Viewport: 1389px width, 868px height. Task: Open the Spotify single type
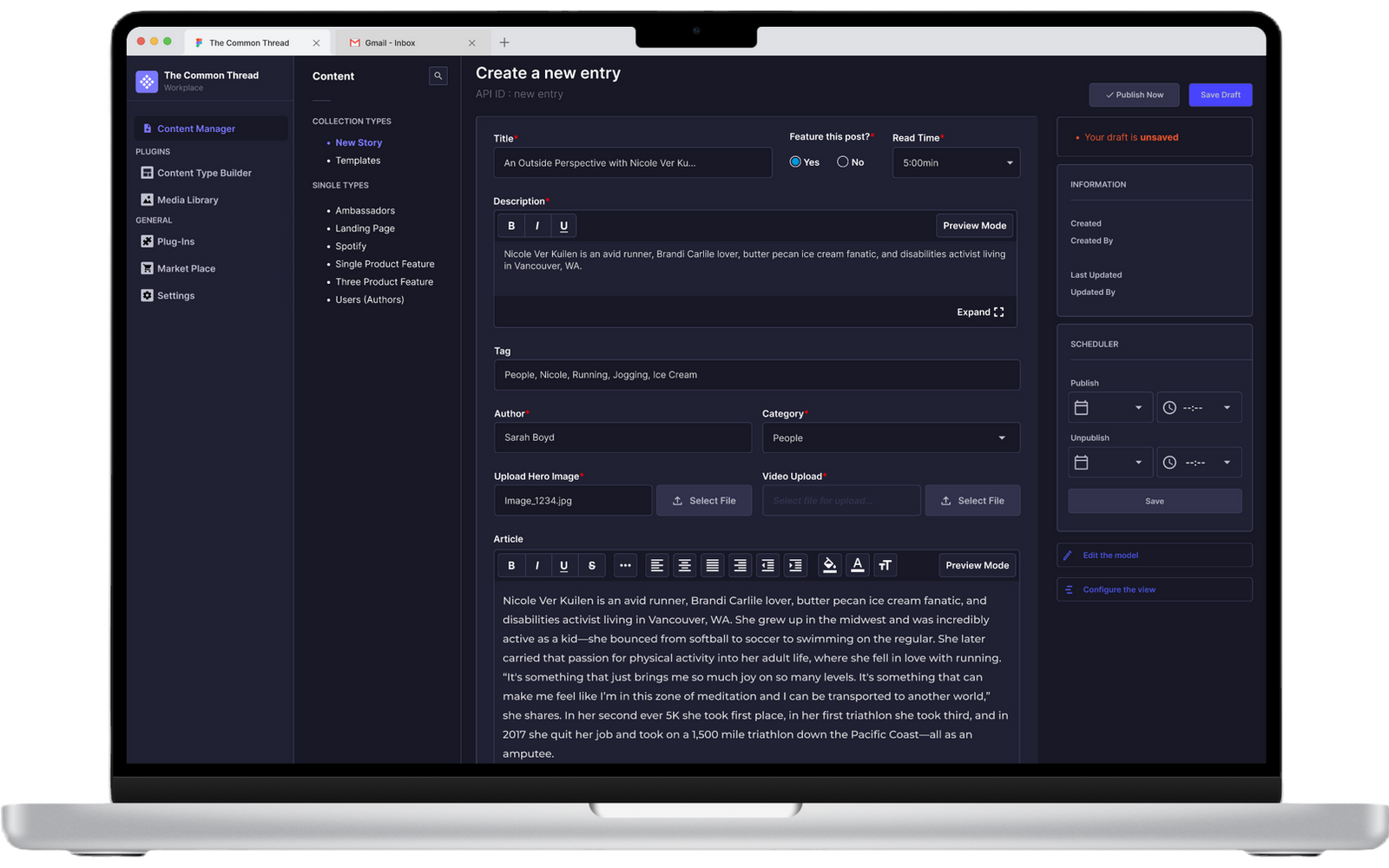351,247
